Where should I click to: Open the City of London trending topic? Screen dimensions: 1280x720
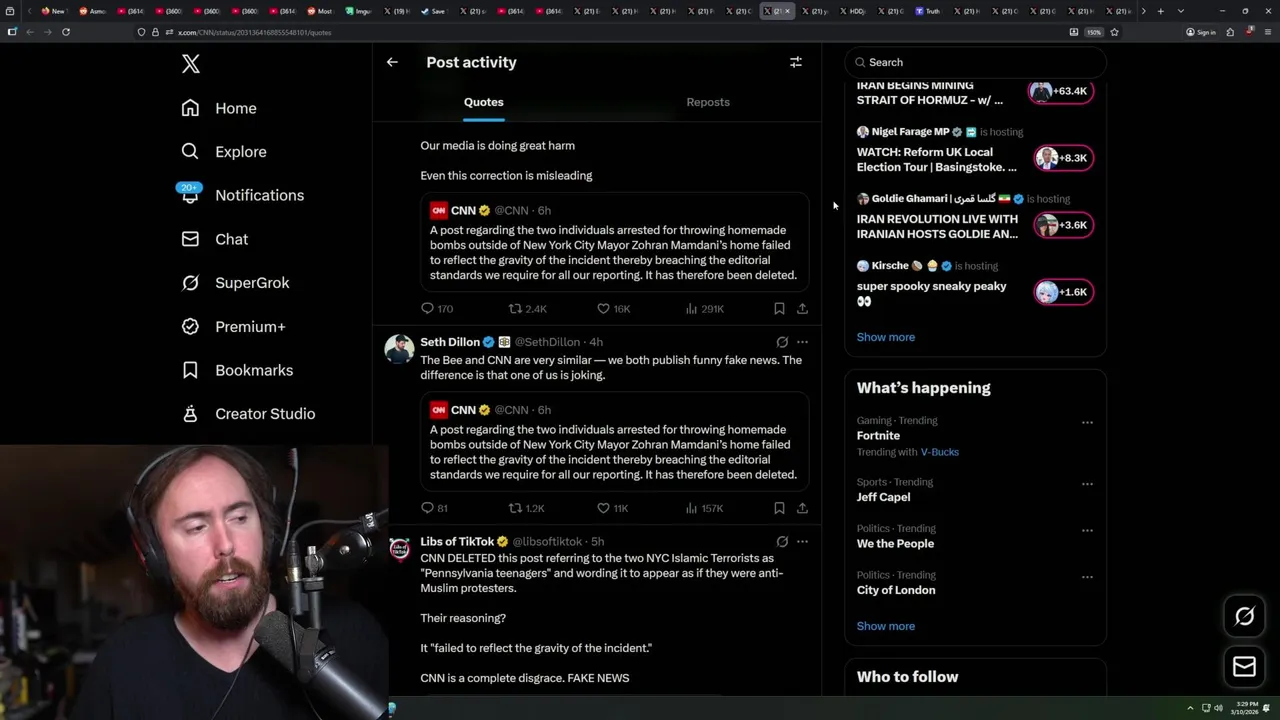[x=896, y=590]
